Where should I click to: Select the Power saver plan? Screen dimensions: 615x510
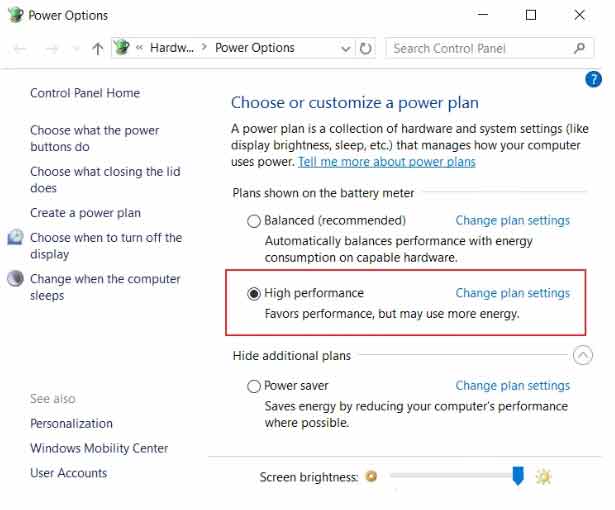pos(254,386)
